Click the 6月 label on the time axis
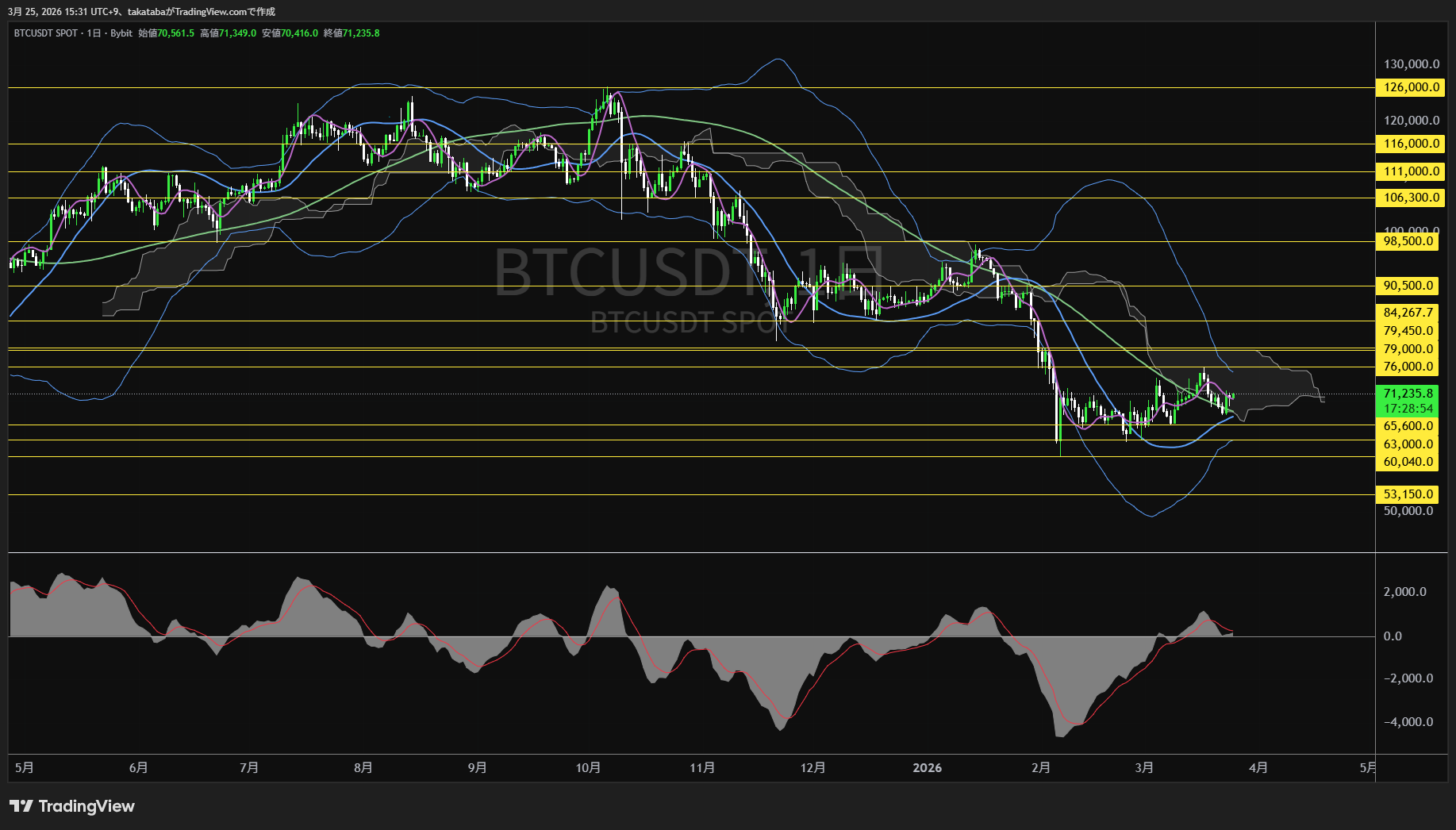 (138, 767)
